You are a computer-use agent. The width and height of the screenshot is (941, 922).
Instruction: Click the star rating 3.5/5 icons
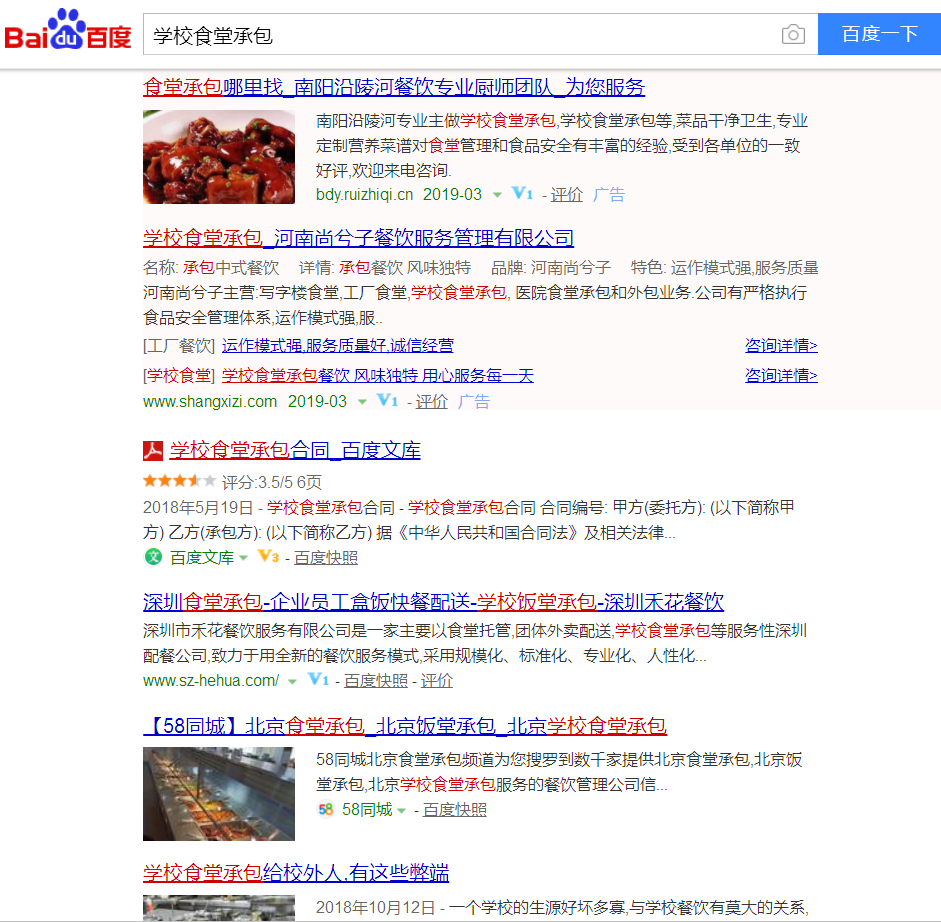click(x=179, y=481)
